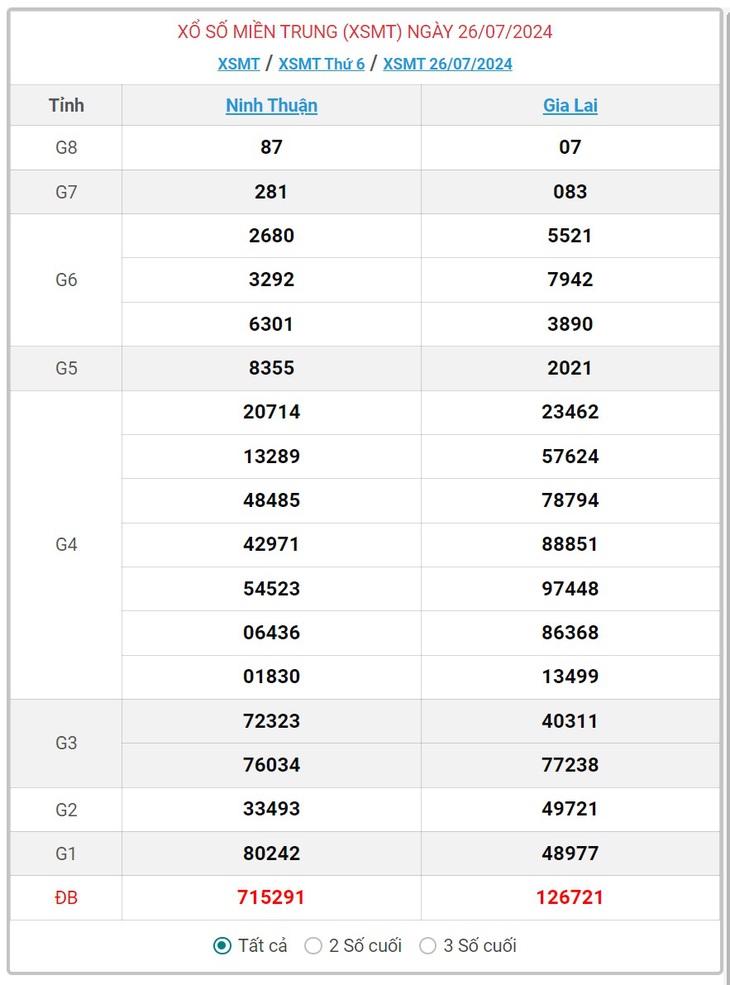Click the G8 result 87 for Ninh Thuận

(271, 147)
